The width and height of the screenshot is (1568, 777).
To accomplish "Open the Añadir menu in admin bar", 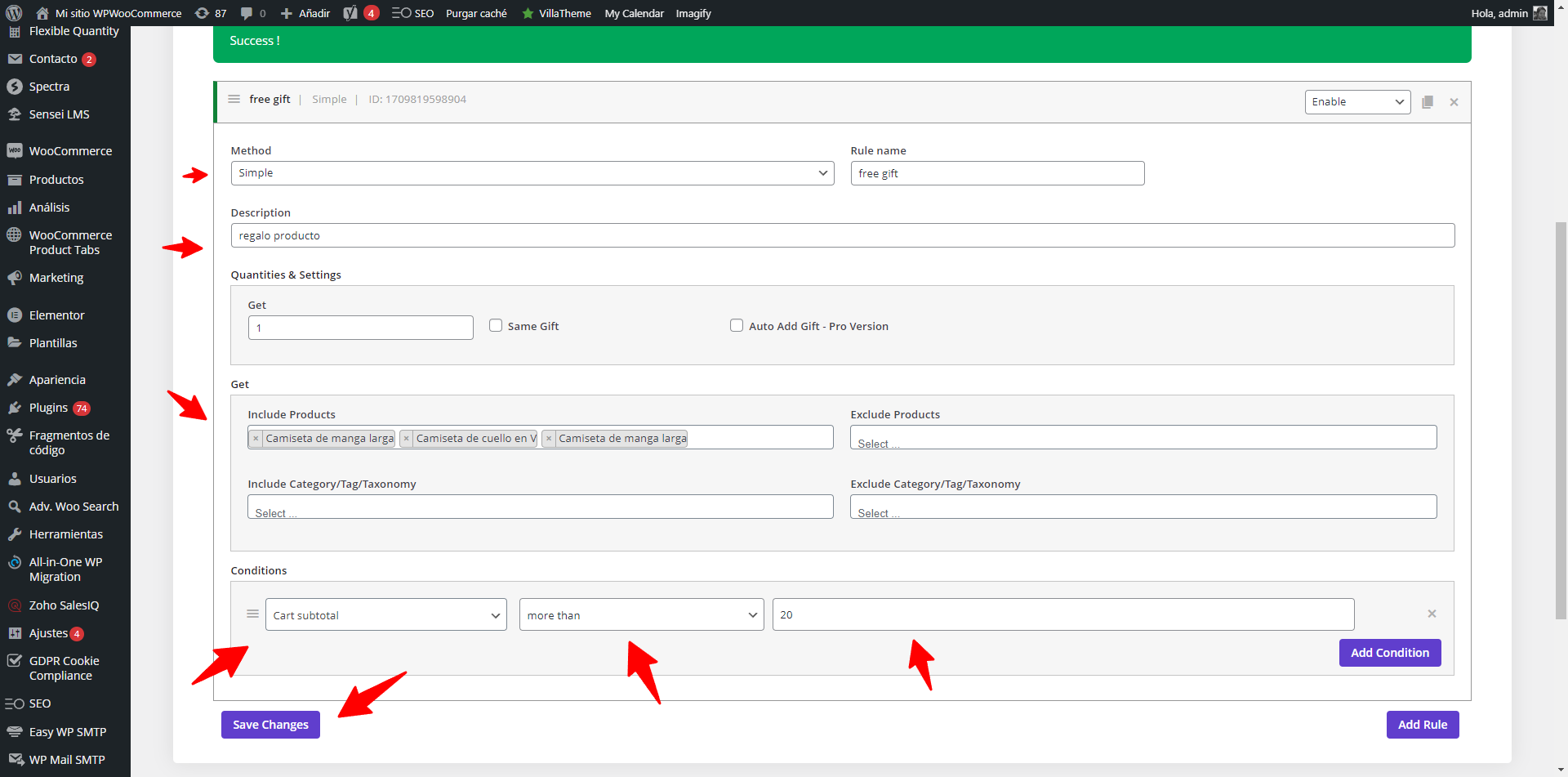I will pos(305,13).
